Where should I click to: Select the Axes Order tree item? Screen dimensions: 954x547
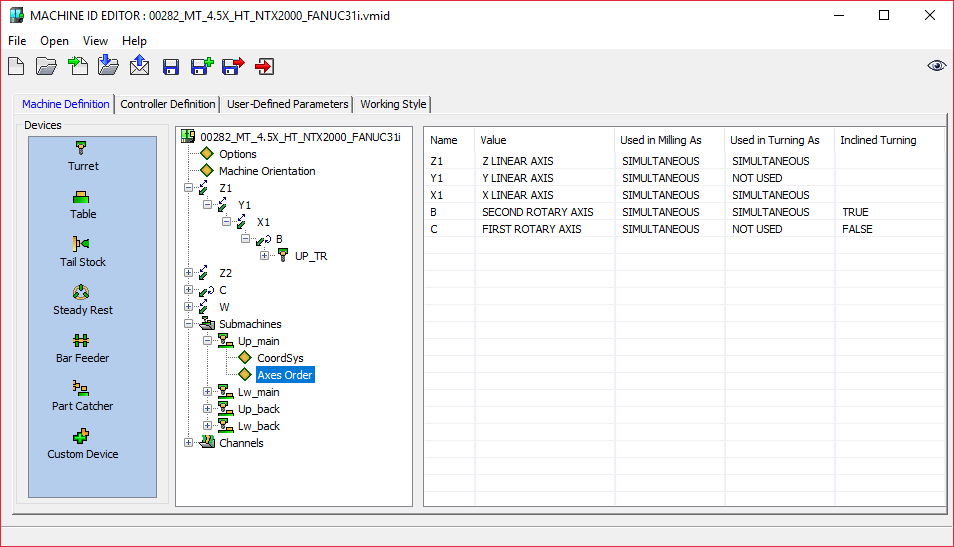coord(285,375)
